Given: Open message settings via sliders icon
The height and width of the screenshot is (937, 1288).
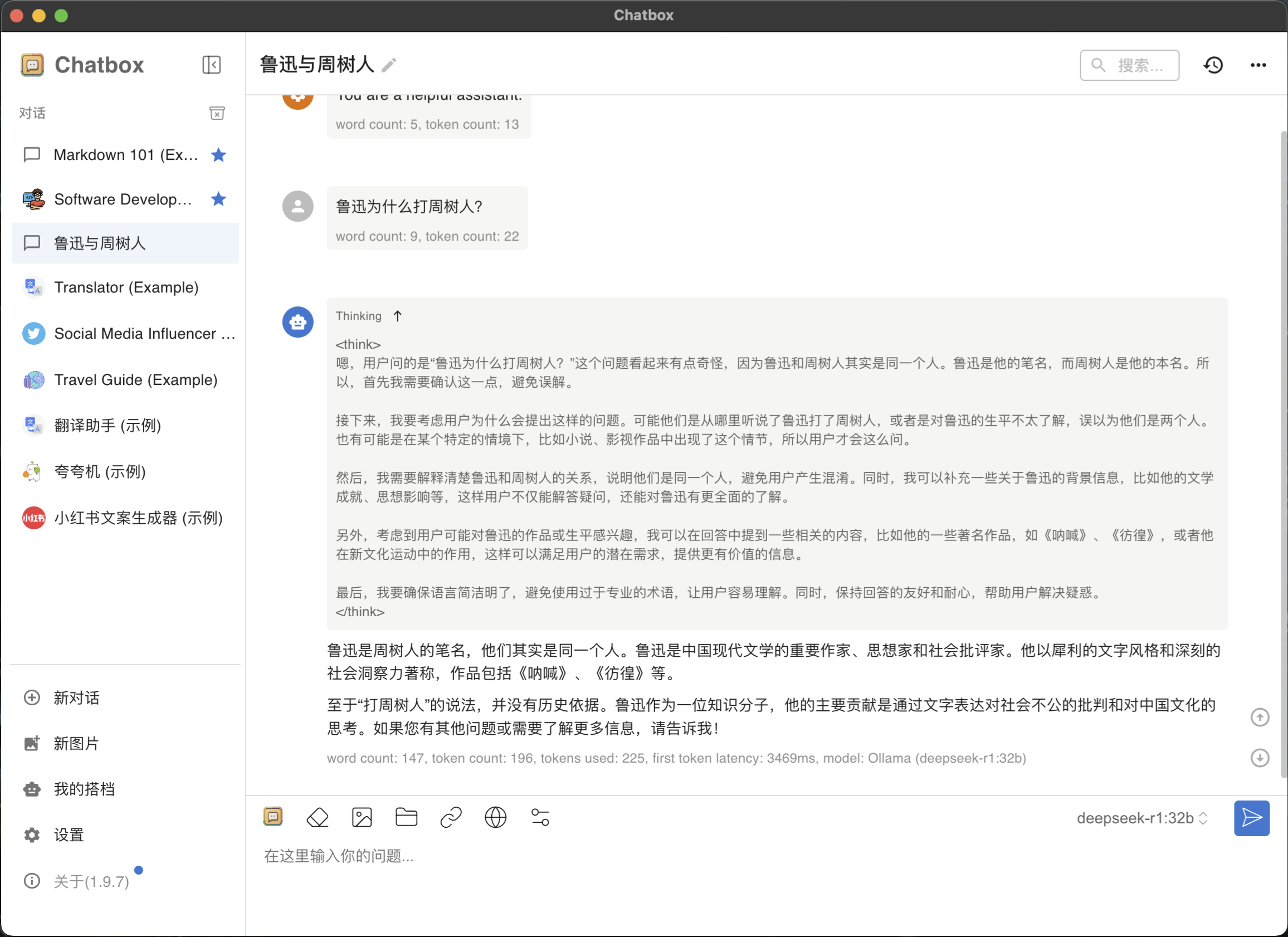Looking at the screenshot, I should (539, 818).
